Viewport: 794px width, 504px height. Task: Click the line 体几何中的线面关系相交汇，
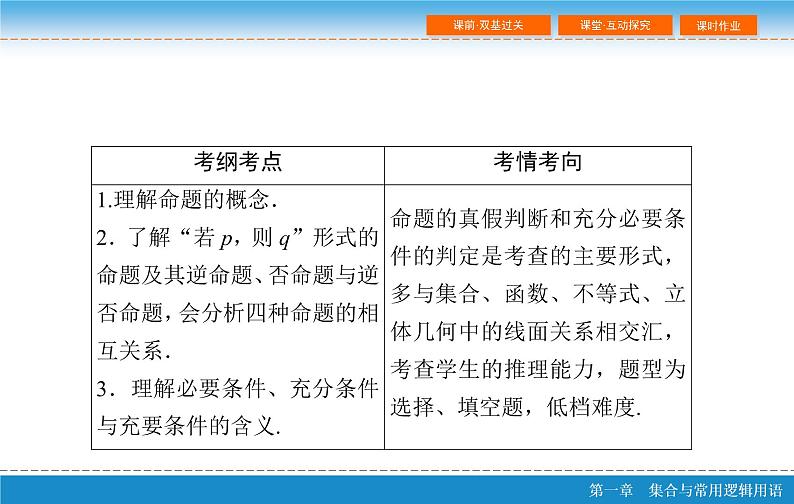pos(532,332)
